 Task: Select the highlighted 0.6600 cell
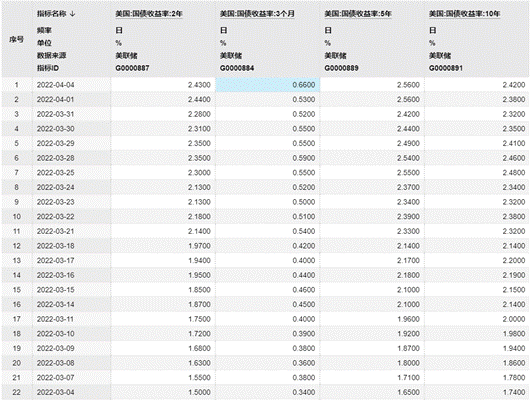pos(268,85)
